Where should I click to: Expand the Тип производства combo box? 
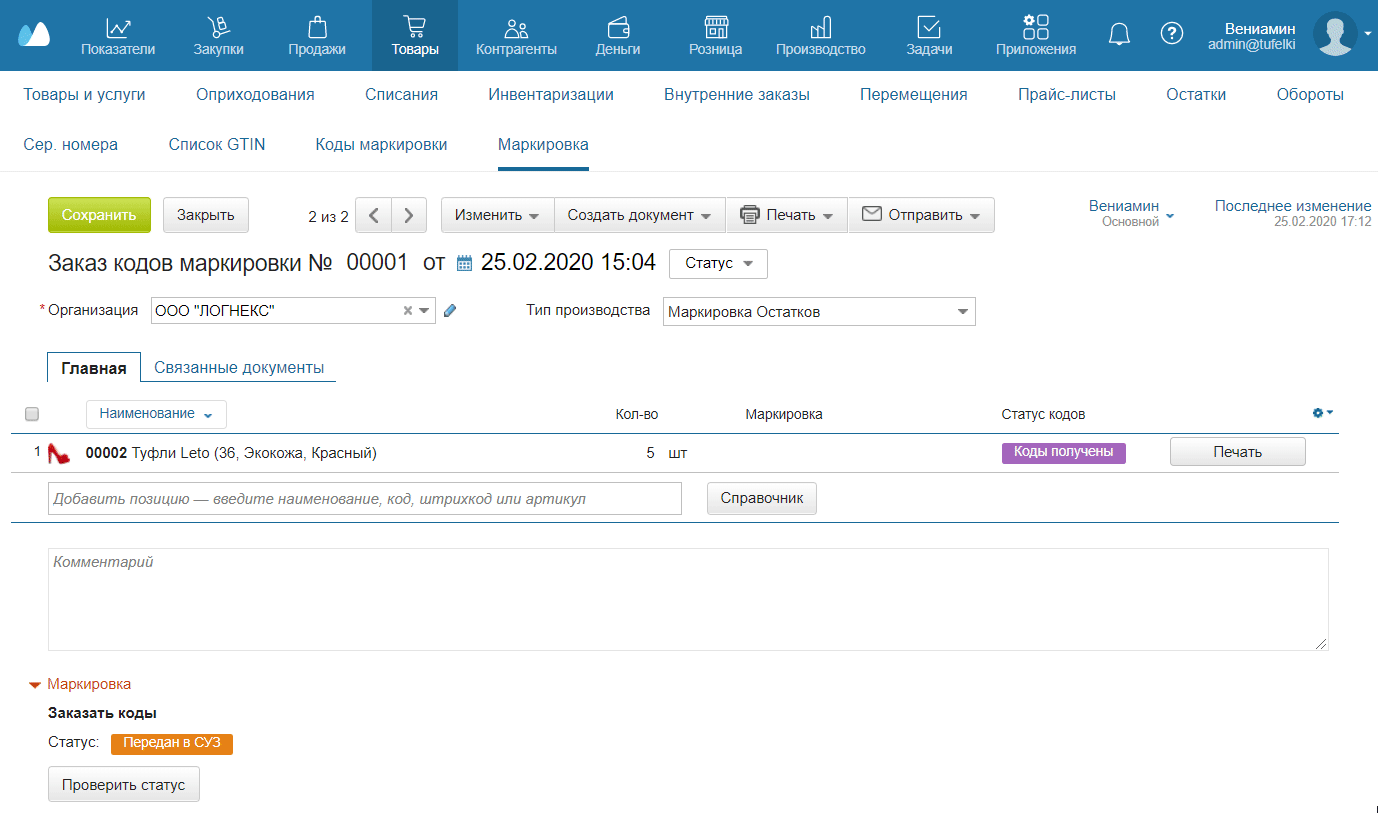962,312
